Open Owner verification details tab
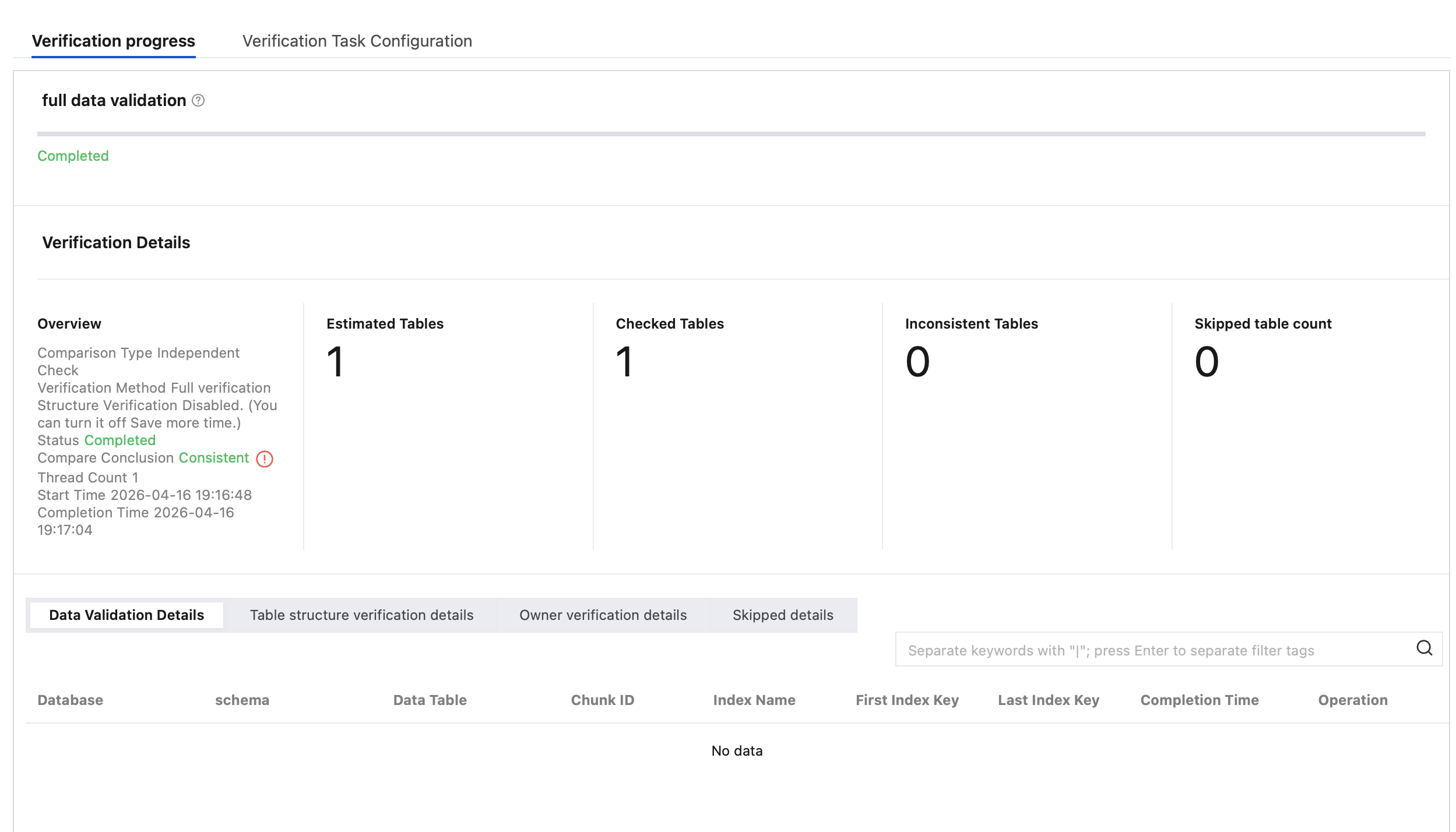Screen dimensions: 1456x832 click(x=603, y=615)
